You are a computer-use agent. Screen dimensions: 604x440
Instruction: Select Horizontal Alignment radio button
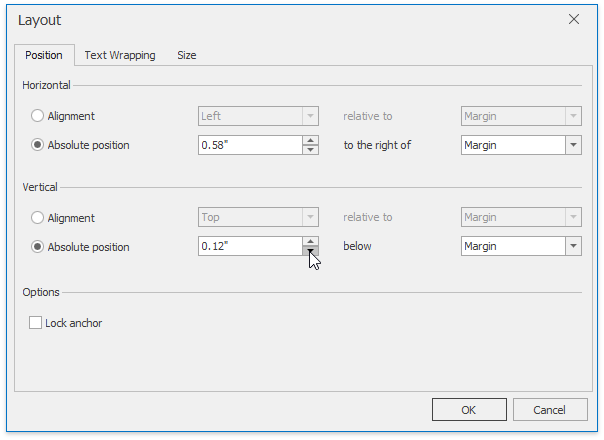click(38, 116)
